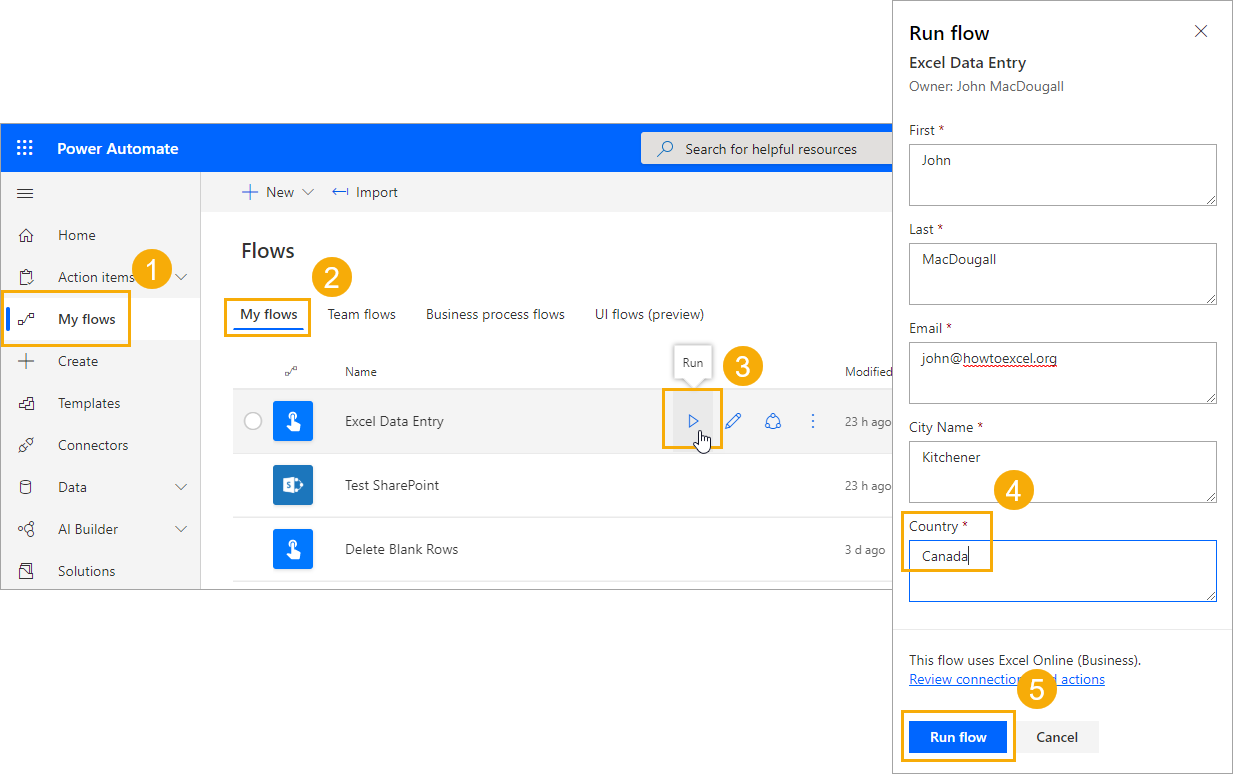Close the Run flow panel
The height and width of the screenshot is (774, 1233).
1201,32
